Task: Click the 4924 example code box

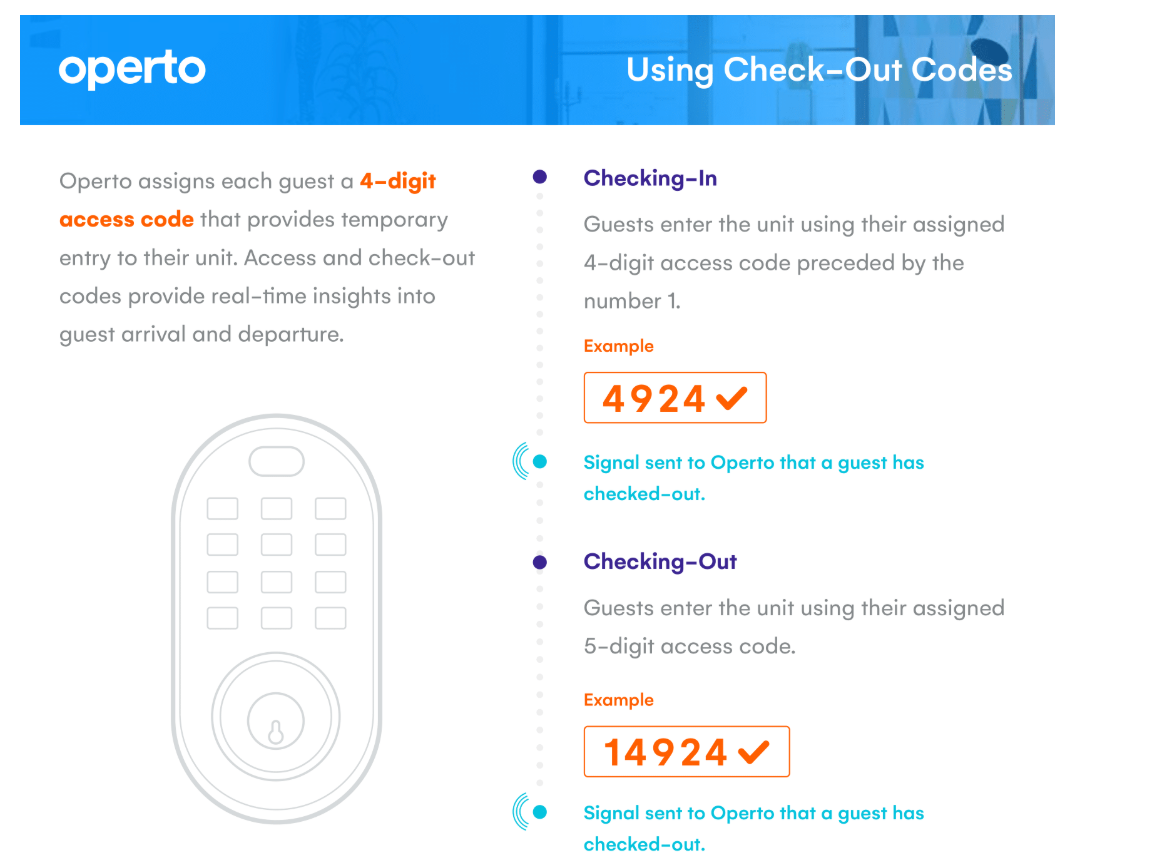Action: click(x=675, y=398)
